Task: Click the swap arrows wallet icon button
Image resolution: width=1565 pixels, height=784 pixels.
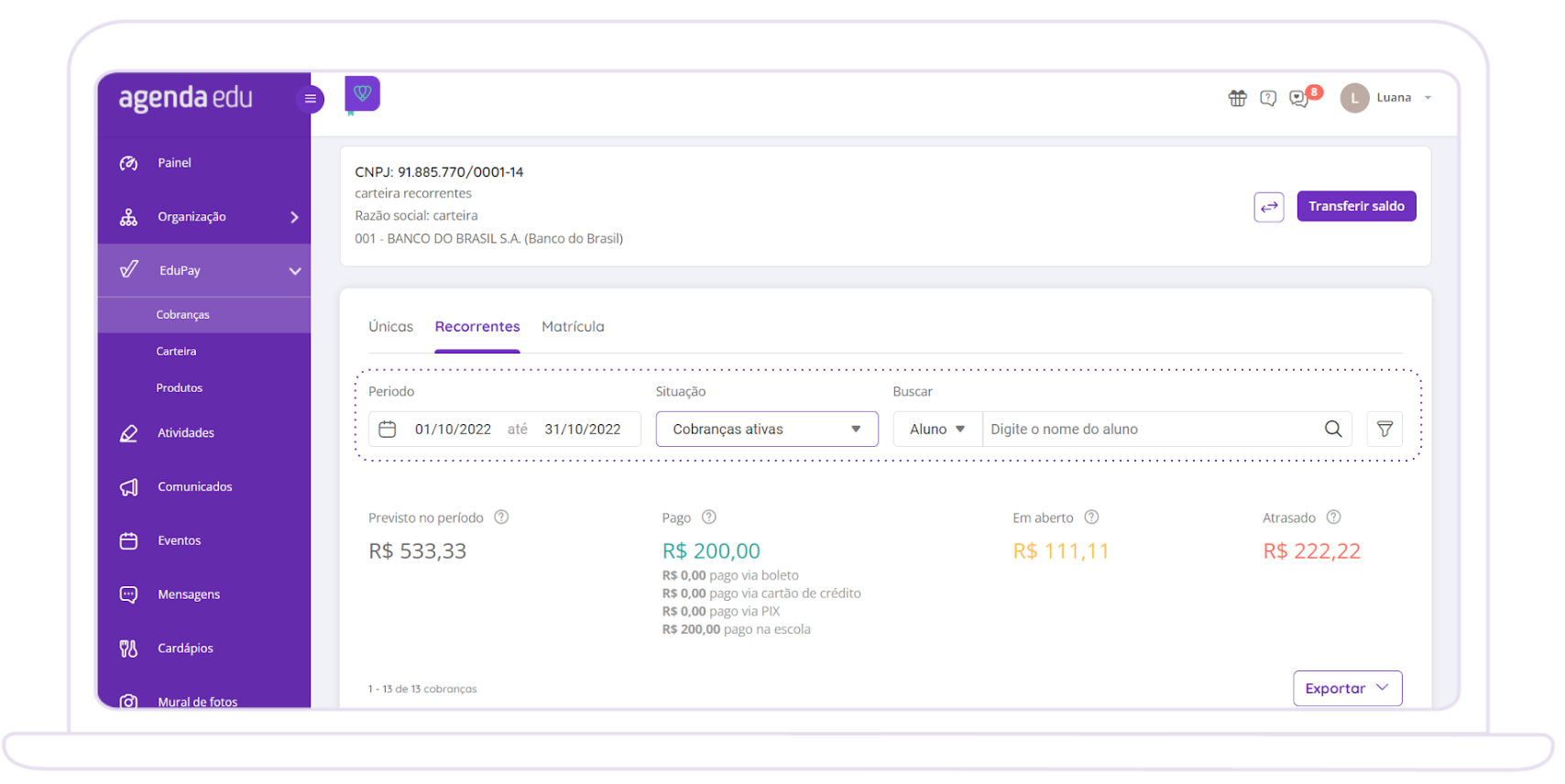Action: pos(1269,207)
